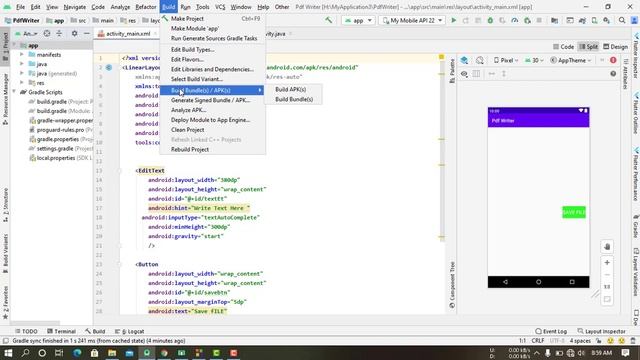640x360 pixels.
Task: Open the Layout Inspector button
Action: point(602,331)
